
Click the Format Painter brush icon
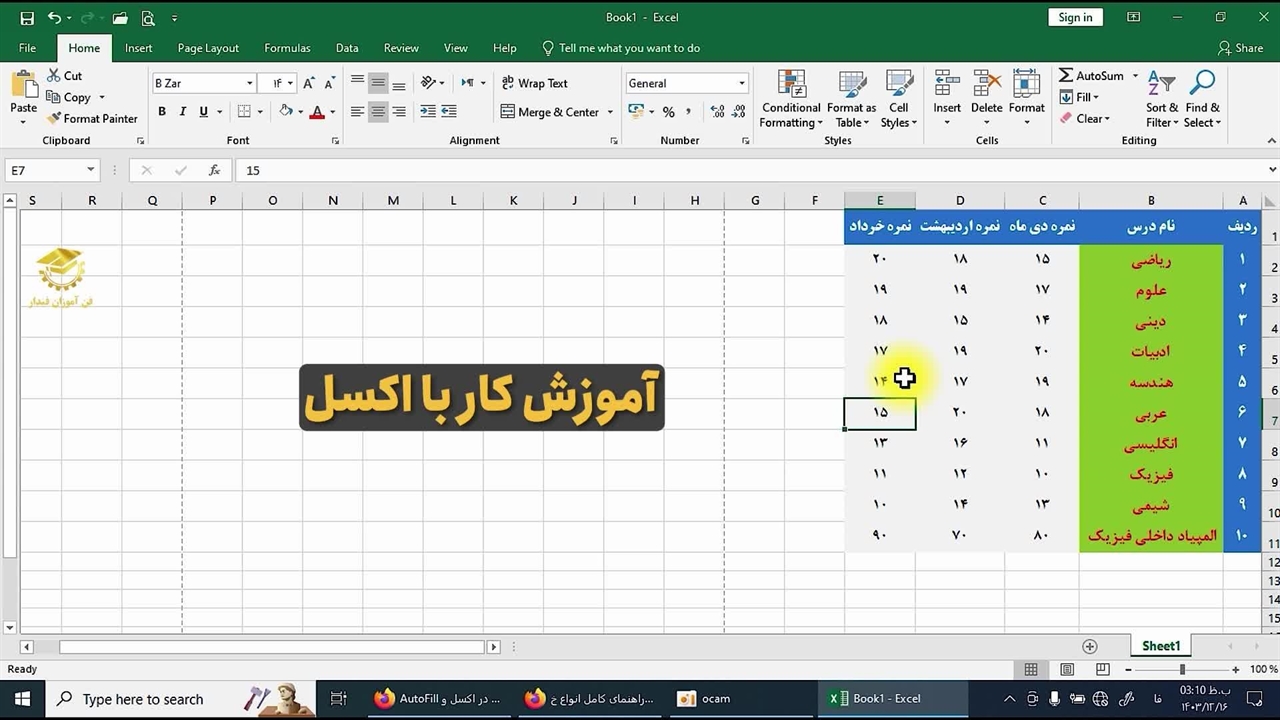tap(54, 119)
